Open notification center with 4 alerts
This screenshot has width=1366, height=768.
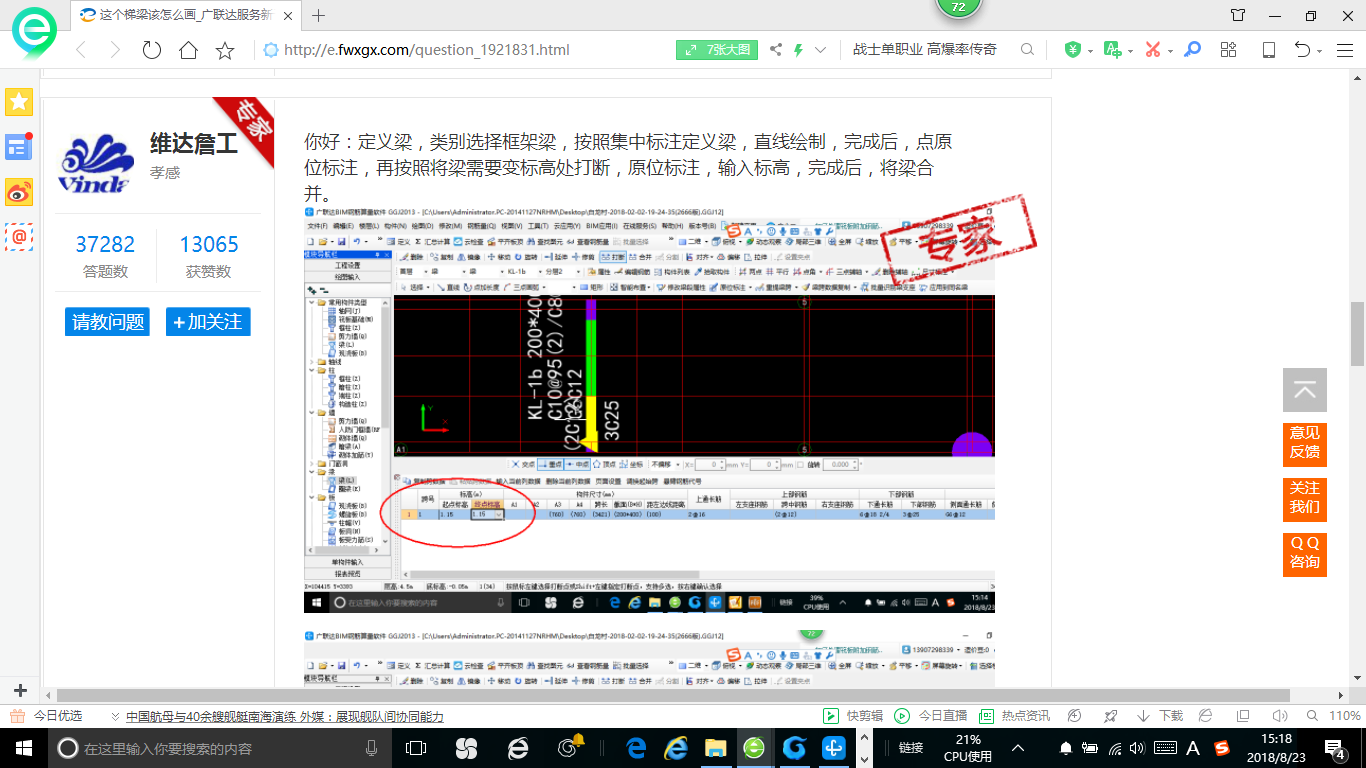coord(1337,747)
